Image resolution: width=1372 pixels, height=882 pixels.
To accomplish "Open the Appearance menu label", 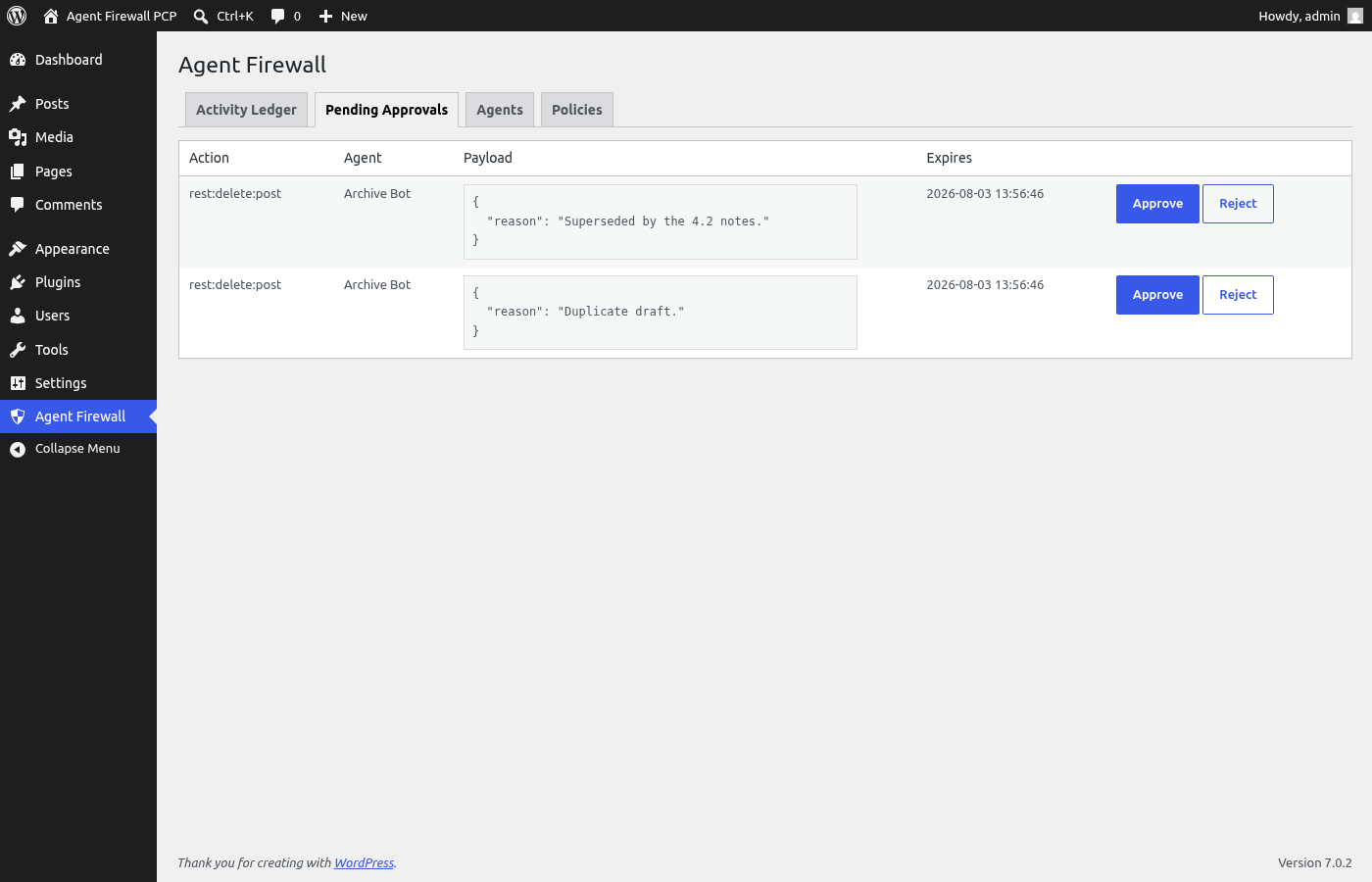I will point(73,249).
